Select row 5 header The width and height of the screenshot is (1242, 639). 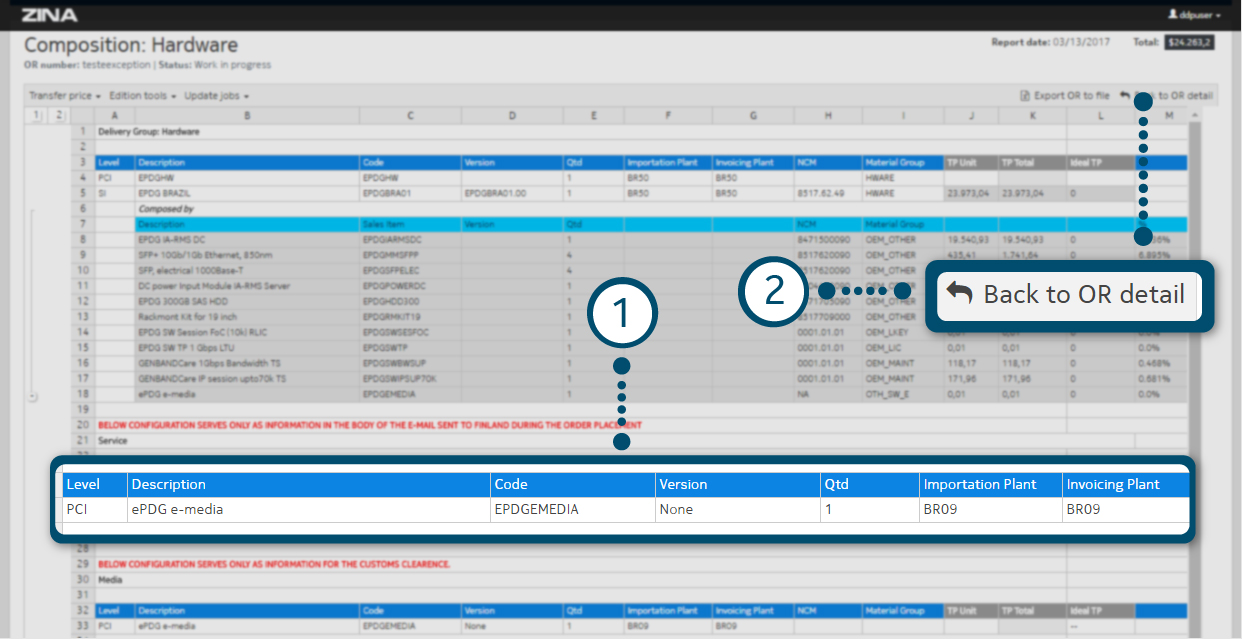click(x=81, y=193)
